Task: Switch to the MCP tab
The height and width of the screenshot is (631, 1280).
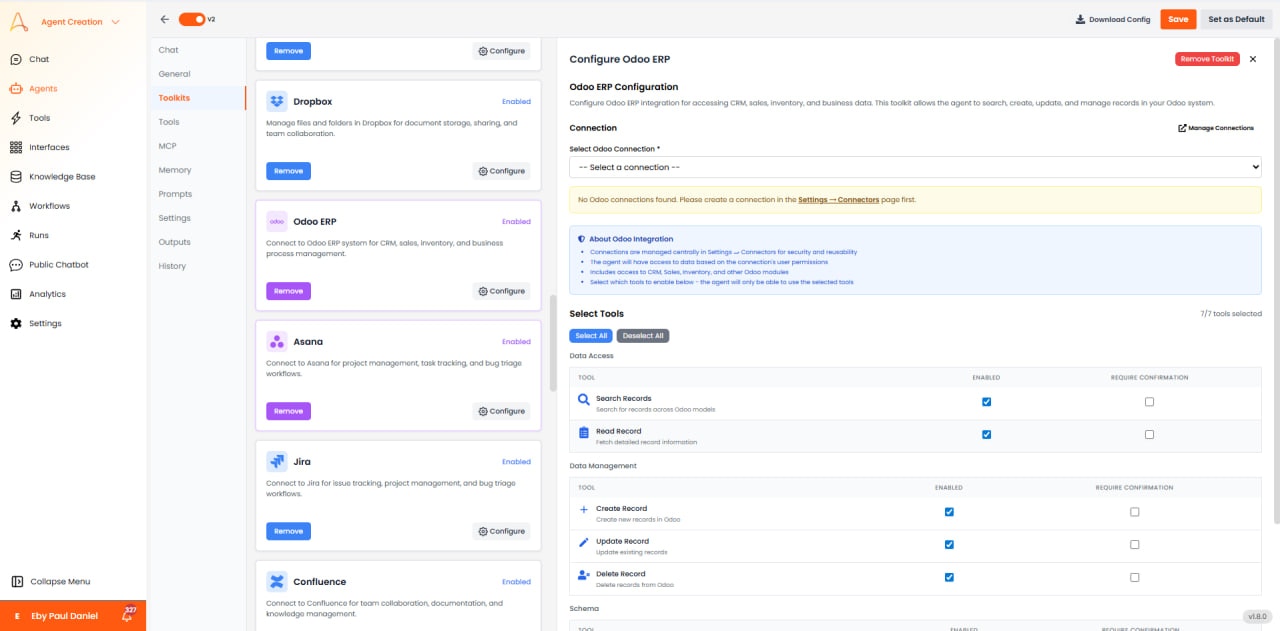Action: point(167,145)
